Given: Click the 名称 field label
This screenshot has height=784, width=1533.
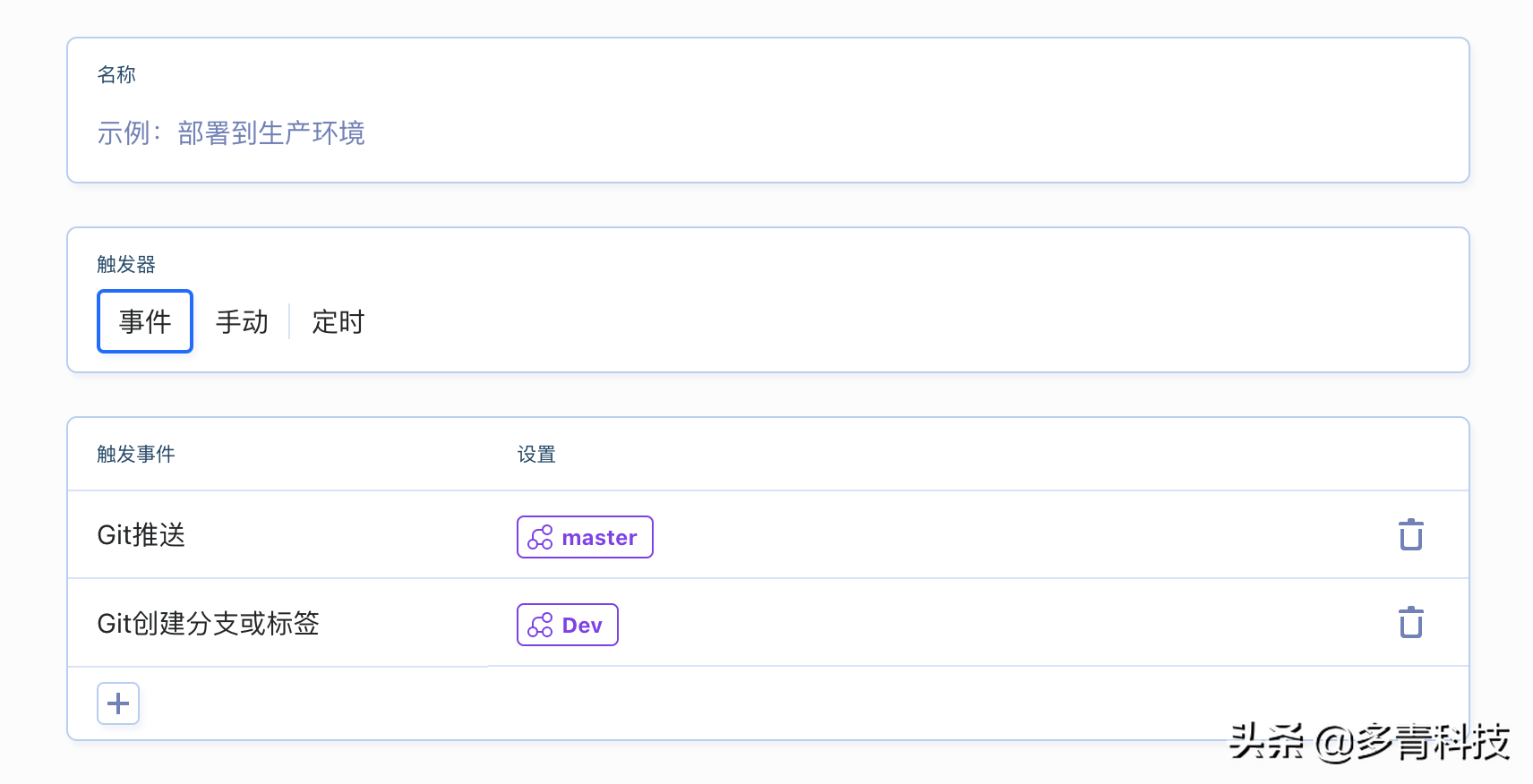Looking at the screenshot, I should 116,74.
